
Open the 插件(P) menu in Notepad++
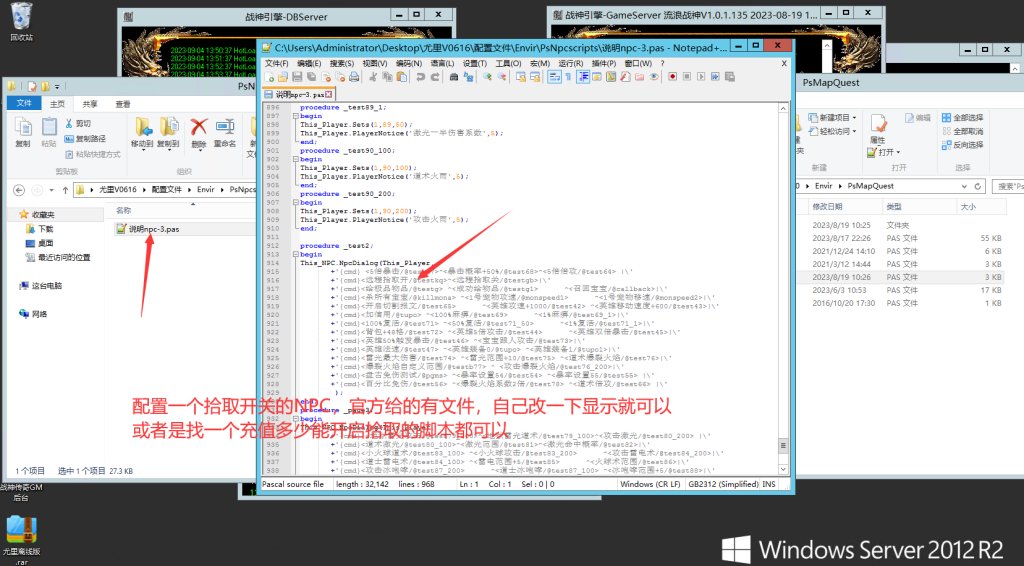tap(603, 63)
